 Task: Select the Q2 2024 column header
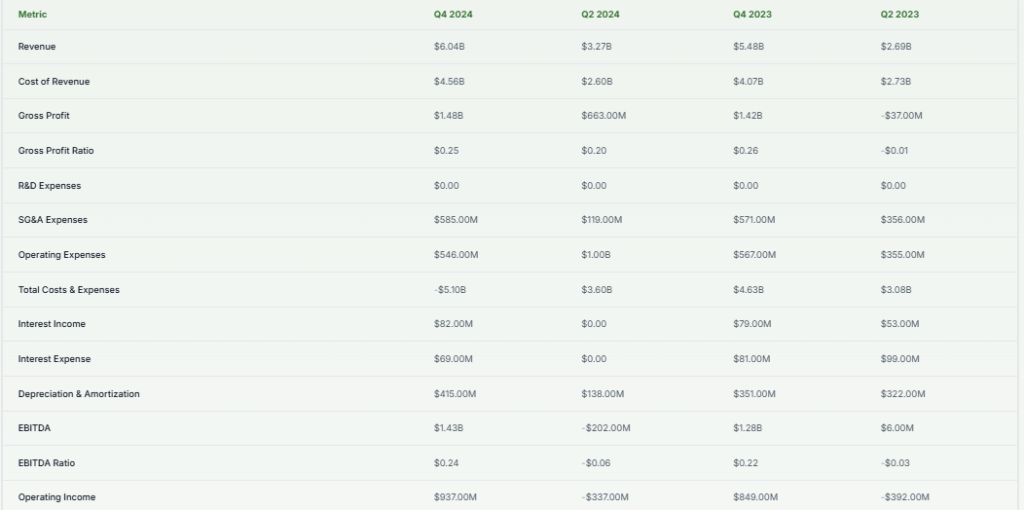pyautogui.click(x=602, y=15)
